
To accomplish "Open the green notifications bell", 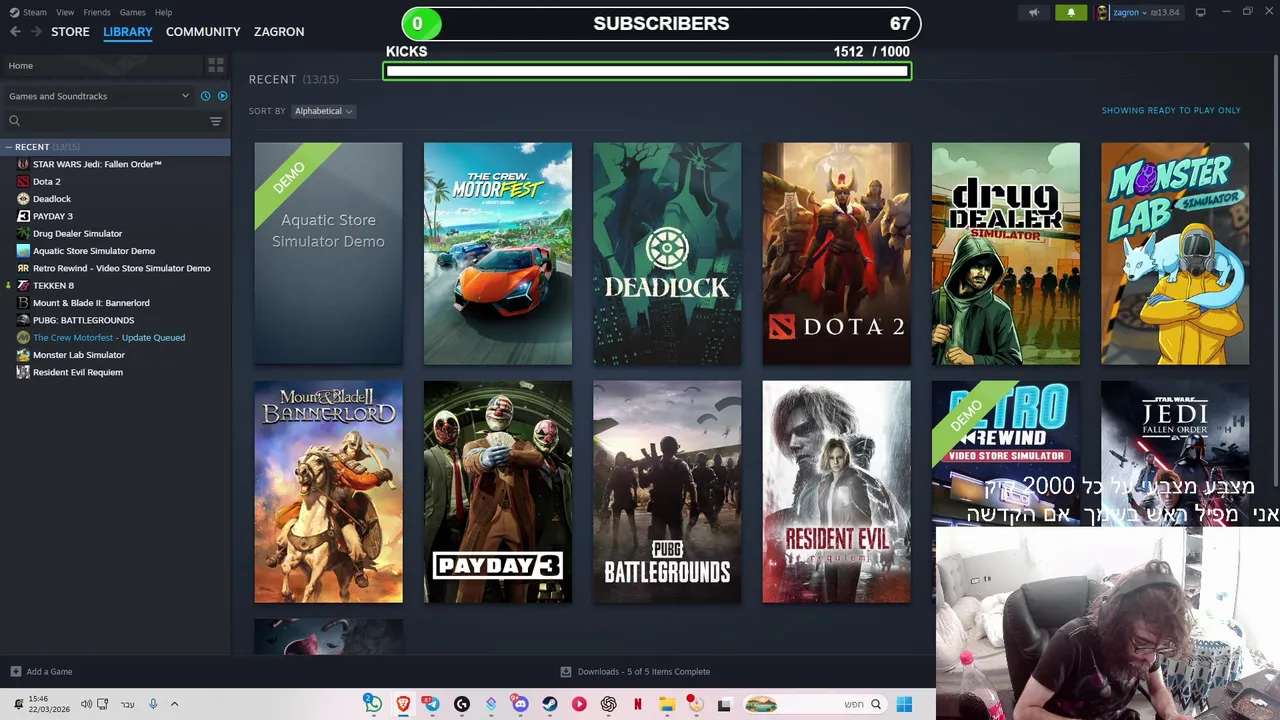I will [x=1071, y=12].
